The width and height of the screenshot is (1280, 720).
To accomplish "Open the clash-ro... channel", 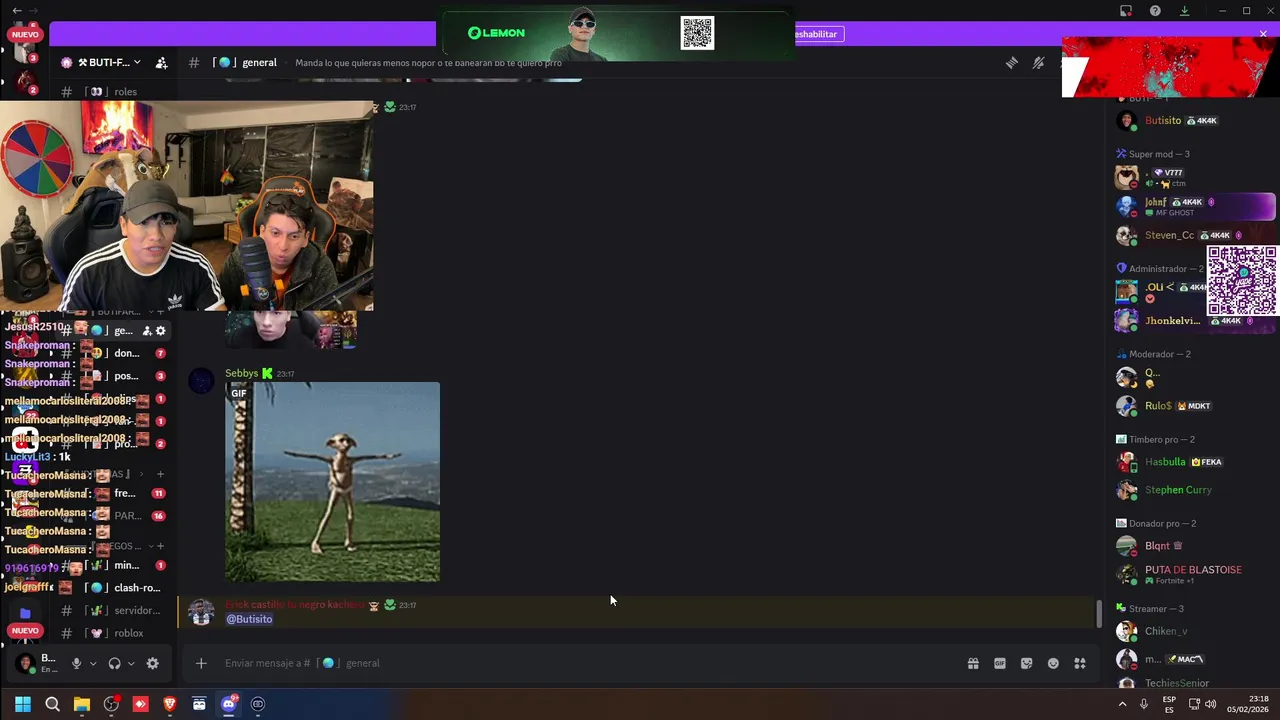I will [113, 588].
